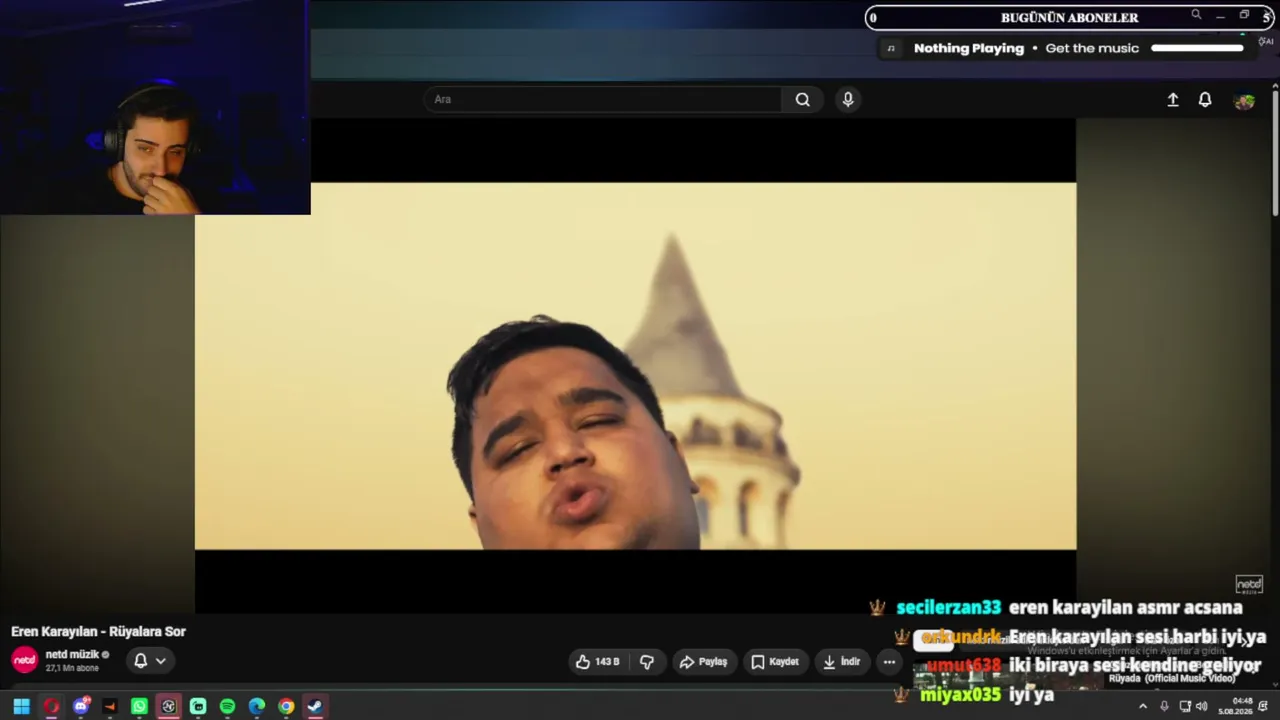
Task: Open YouTube notifications bell in header
Action: point(1205,100)
